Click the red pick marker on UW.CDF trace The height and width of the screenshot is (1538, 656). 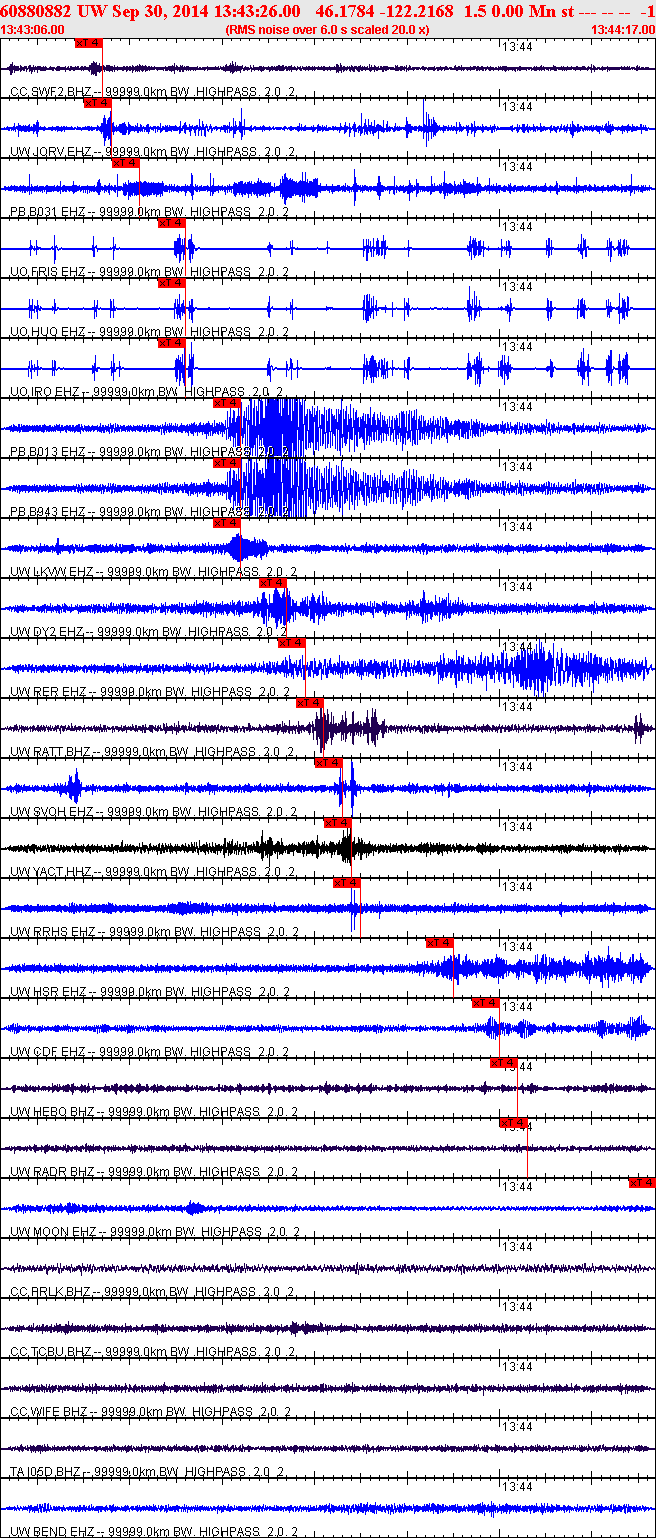(x=485, y=1003)
